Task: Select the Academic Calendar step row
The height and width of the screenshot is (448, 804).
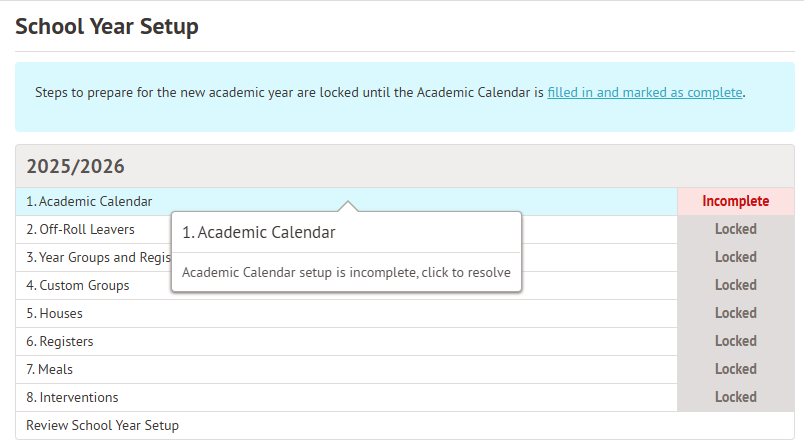Action: coord(89,201)
